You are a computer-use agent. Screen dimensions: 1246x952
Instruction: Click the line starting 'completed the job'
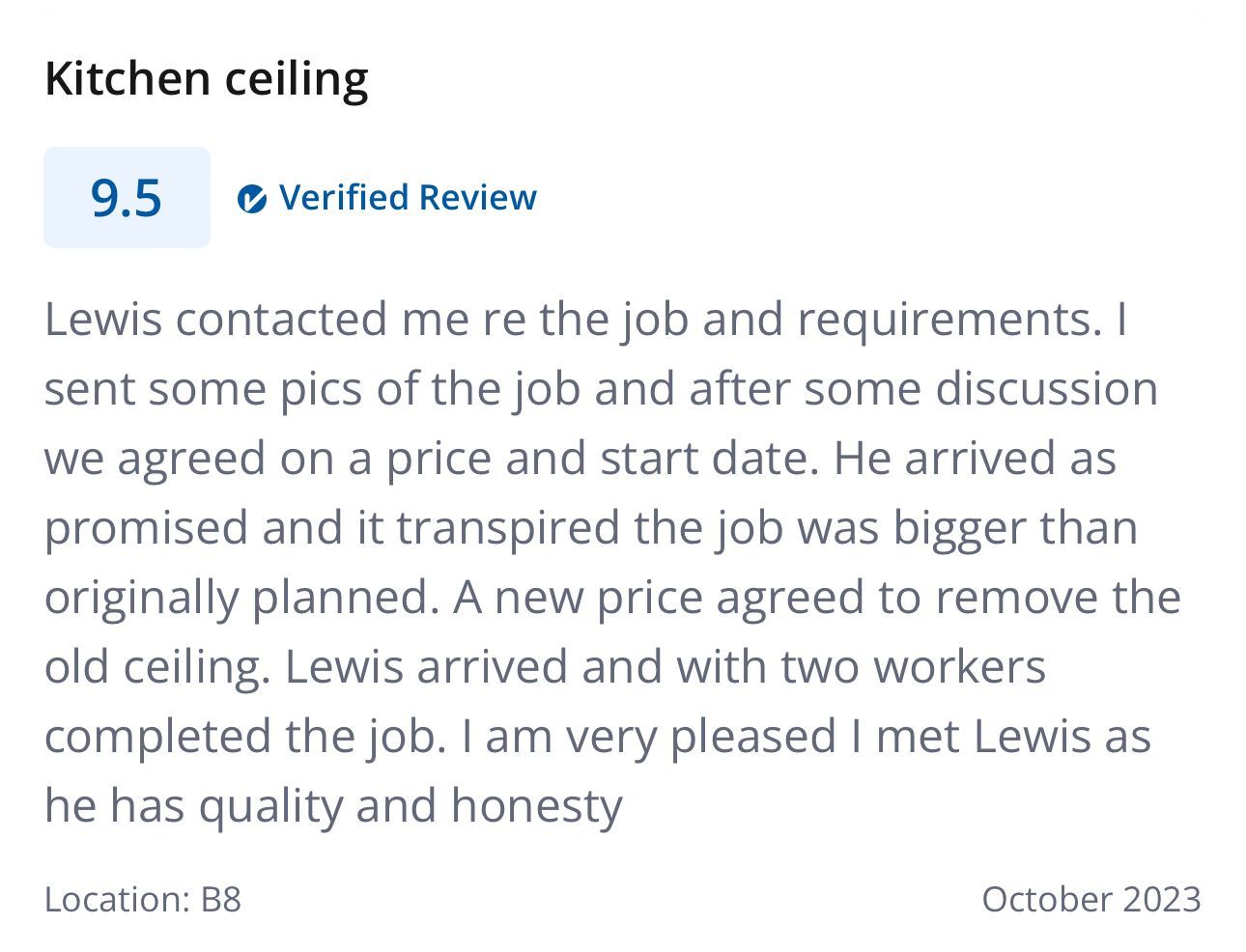[597, 737]
